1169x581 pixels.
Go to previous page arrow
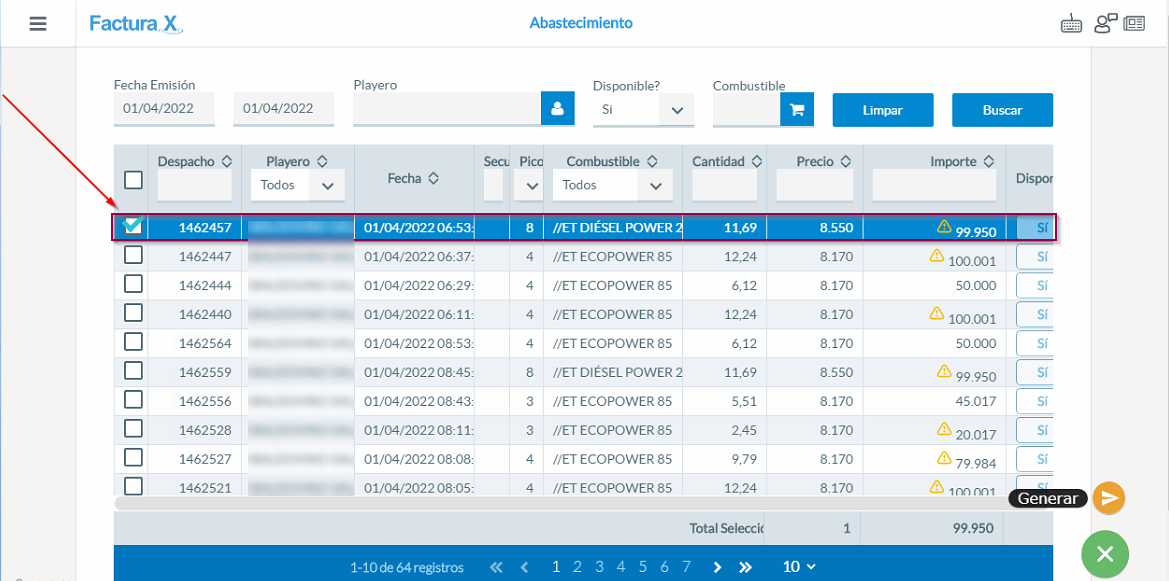coord(523,568)
